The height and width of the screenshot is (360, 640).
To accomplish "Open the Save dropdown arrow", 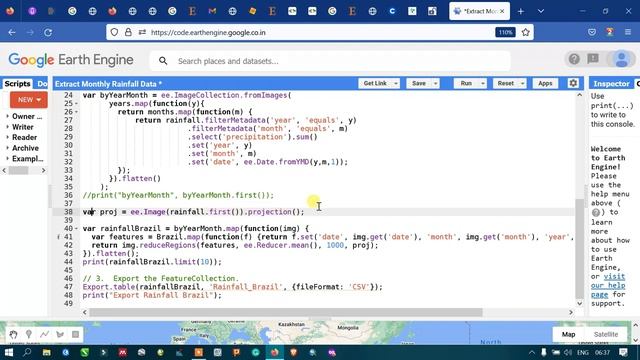I will click(436, 83).
